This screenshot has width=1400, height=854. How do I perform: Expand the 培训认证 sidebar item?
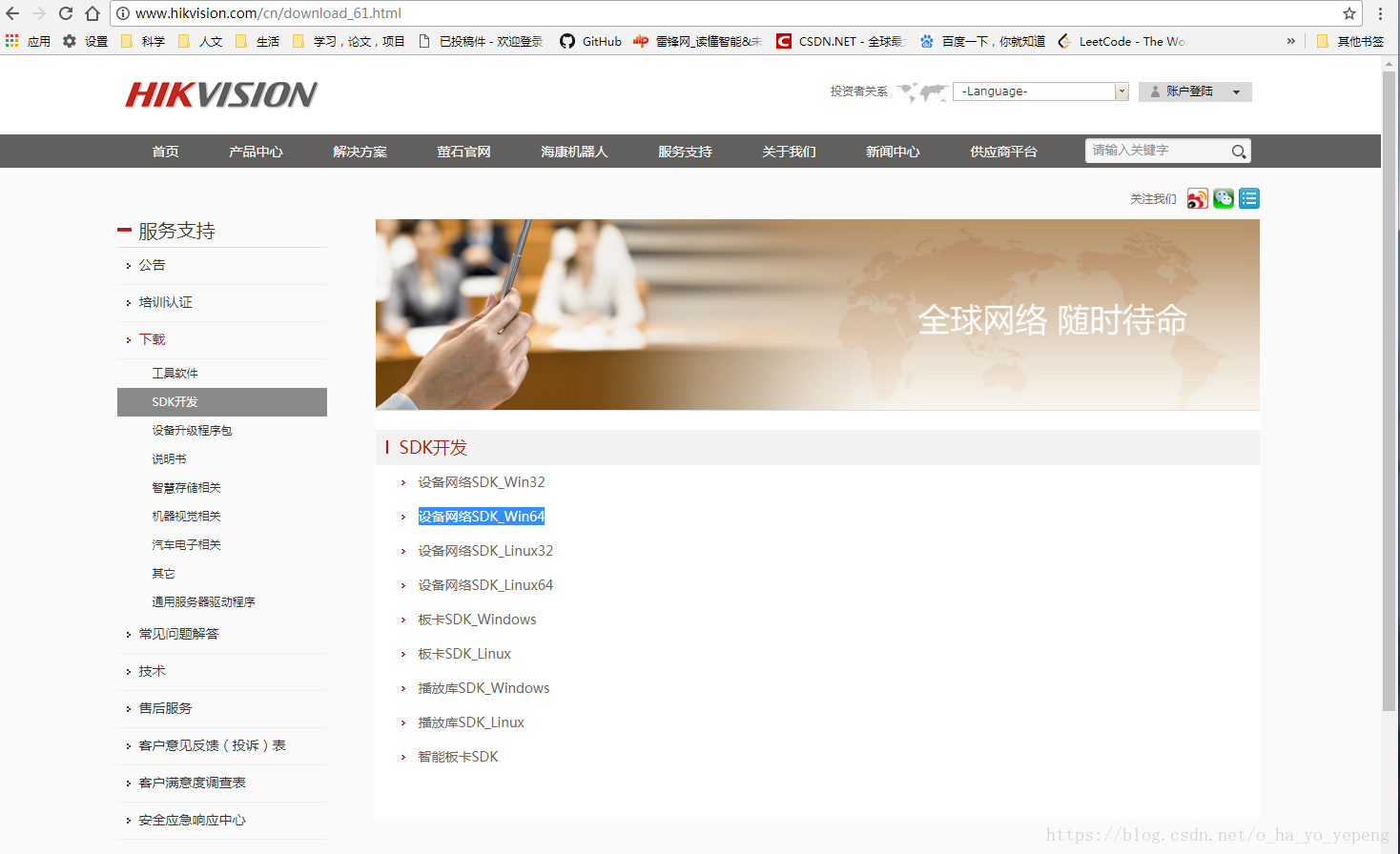click(165, 302)
